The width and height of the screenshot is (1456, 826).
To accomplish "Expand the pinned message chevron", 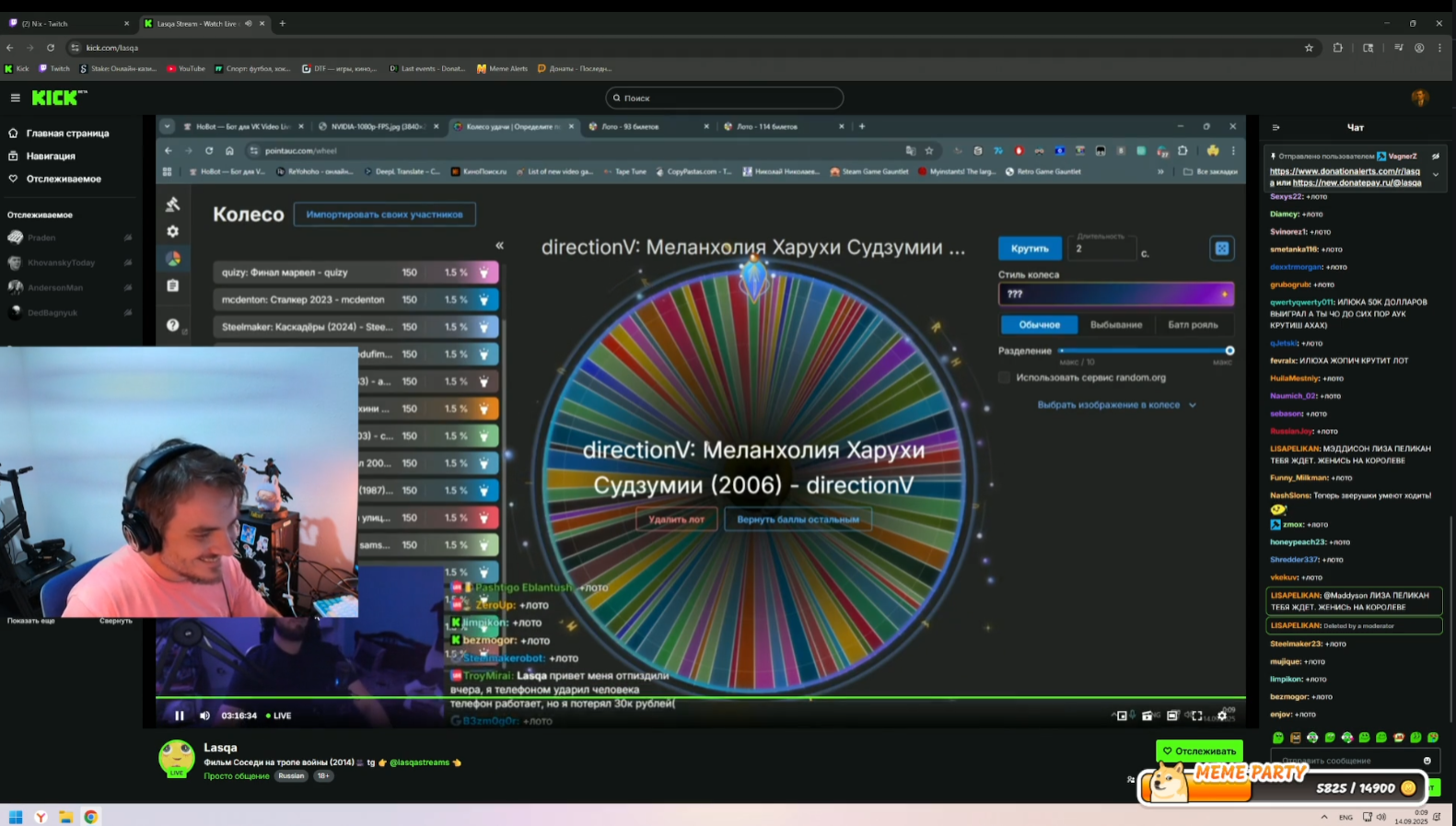I will pos(1435,175).
